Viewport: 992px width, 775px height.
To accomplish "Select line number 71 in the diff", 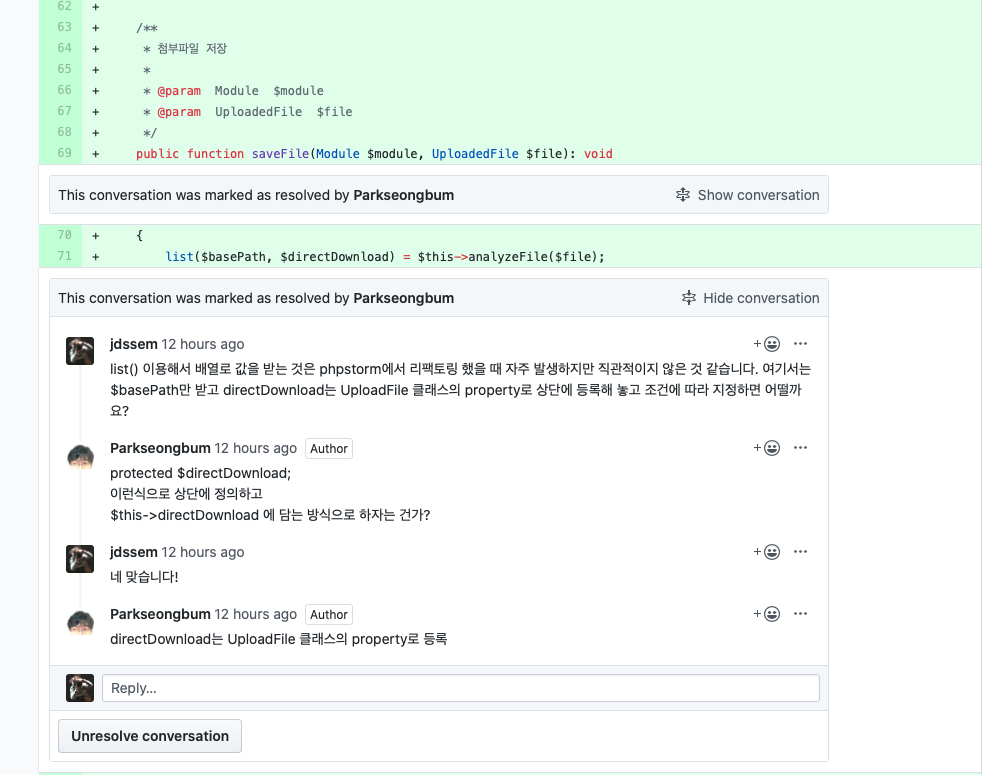I will pyautogui.click(x=63, y=256).
